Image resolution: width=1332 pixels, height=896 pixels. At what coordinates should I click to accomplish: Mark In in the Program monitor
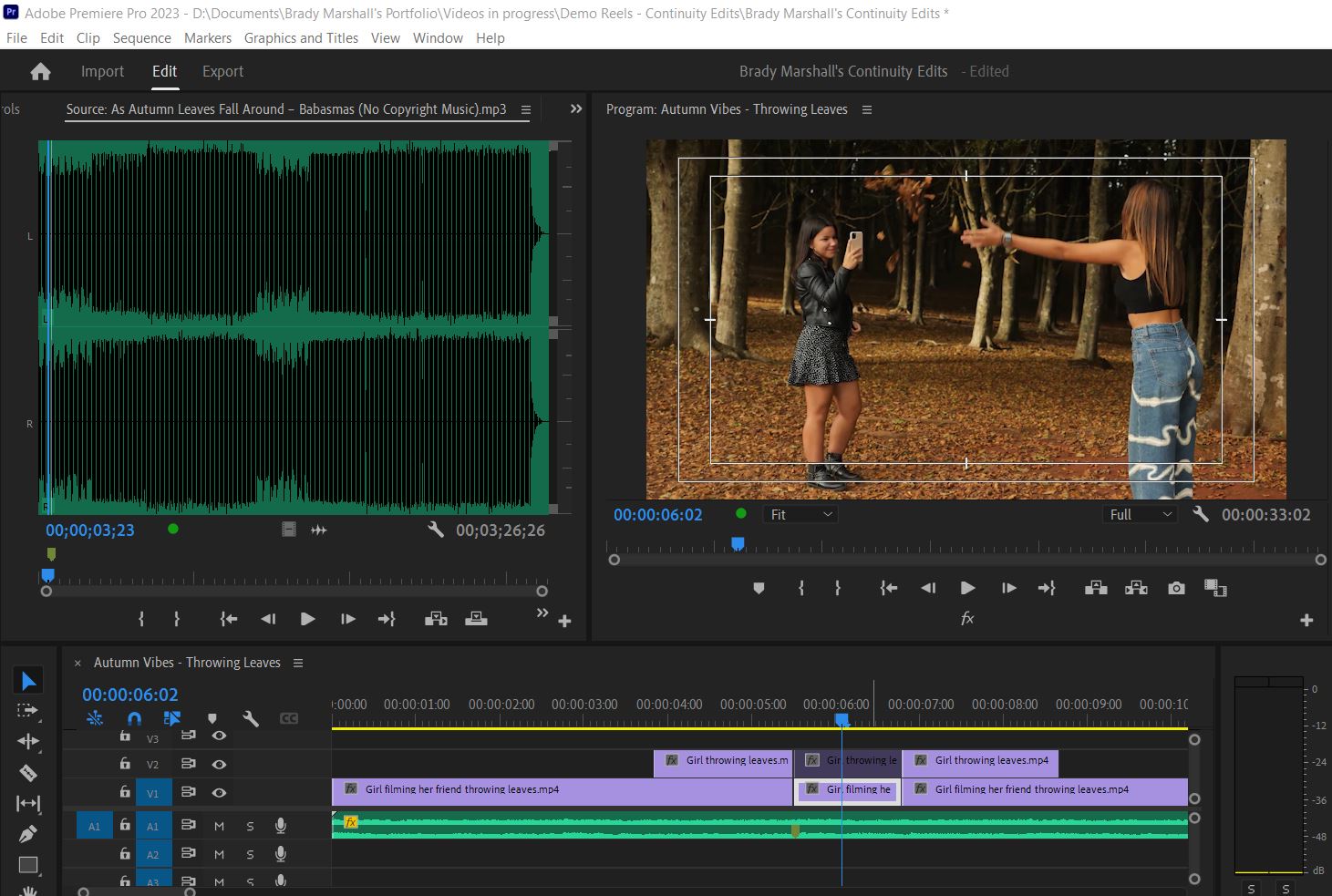[801, 588]
